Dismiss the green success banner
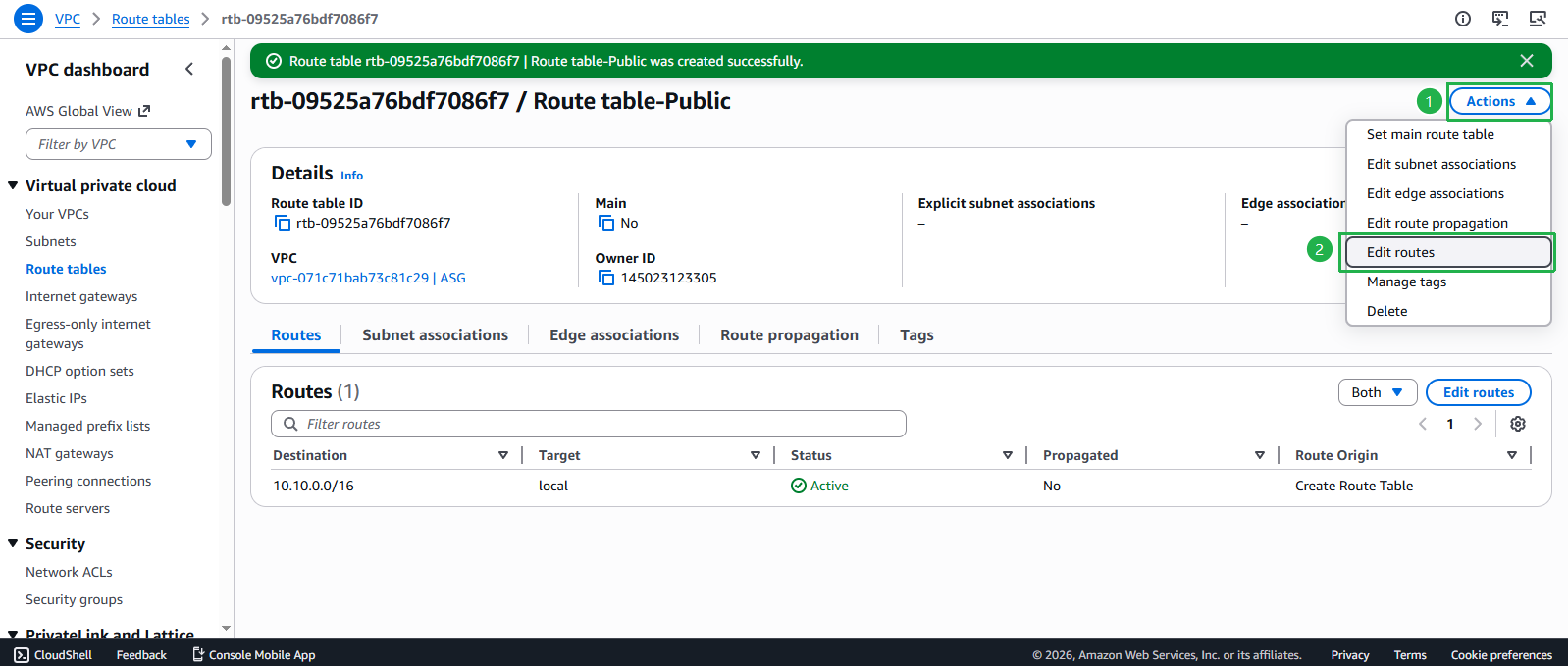Viewport: 1568px width, 666px height. [x=1527, y=61]
